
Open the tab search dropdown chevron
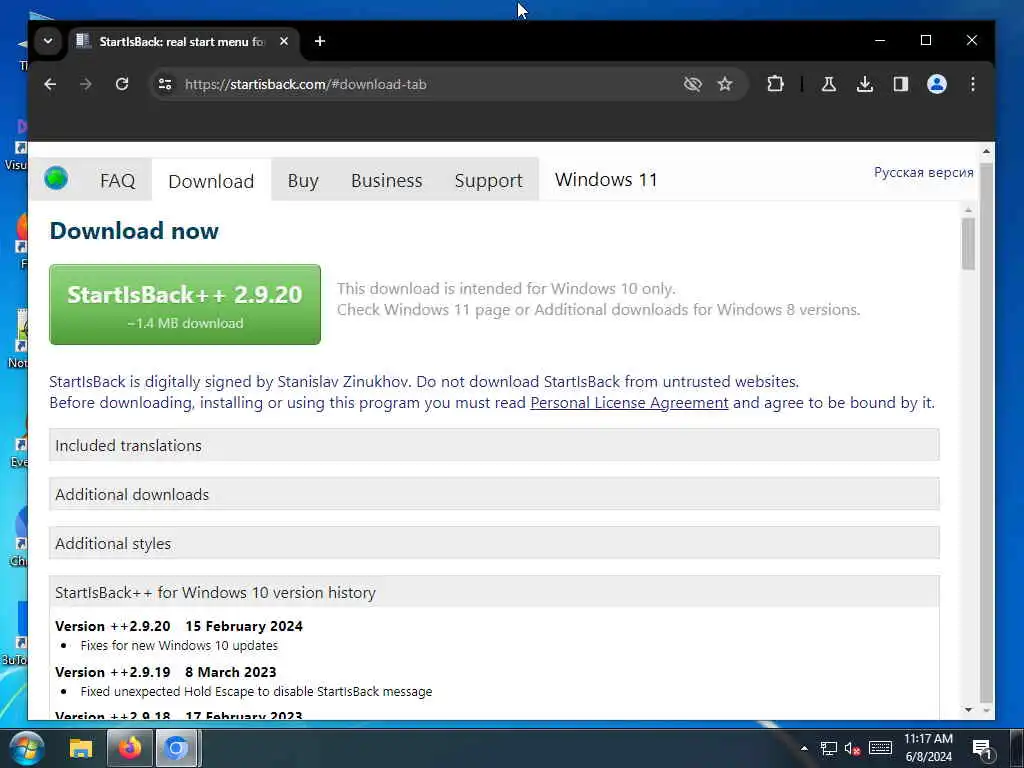48,41
